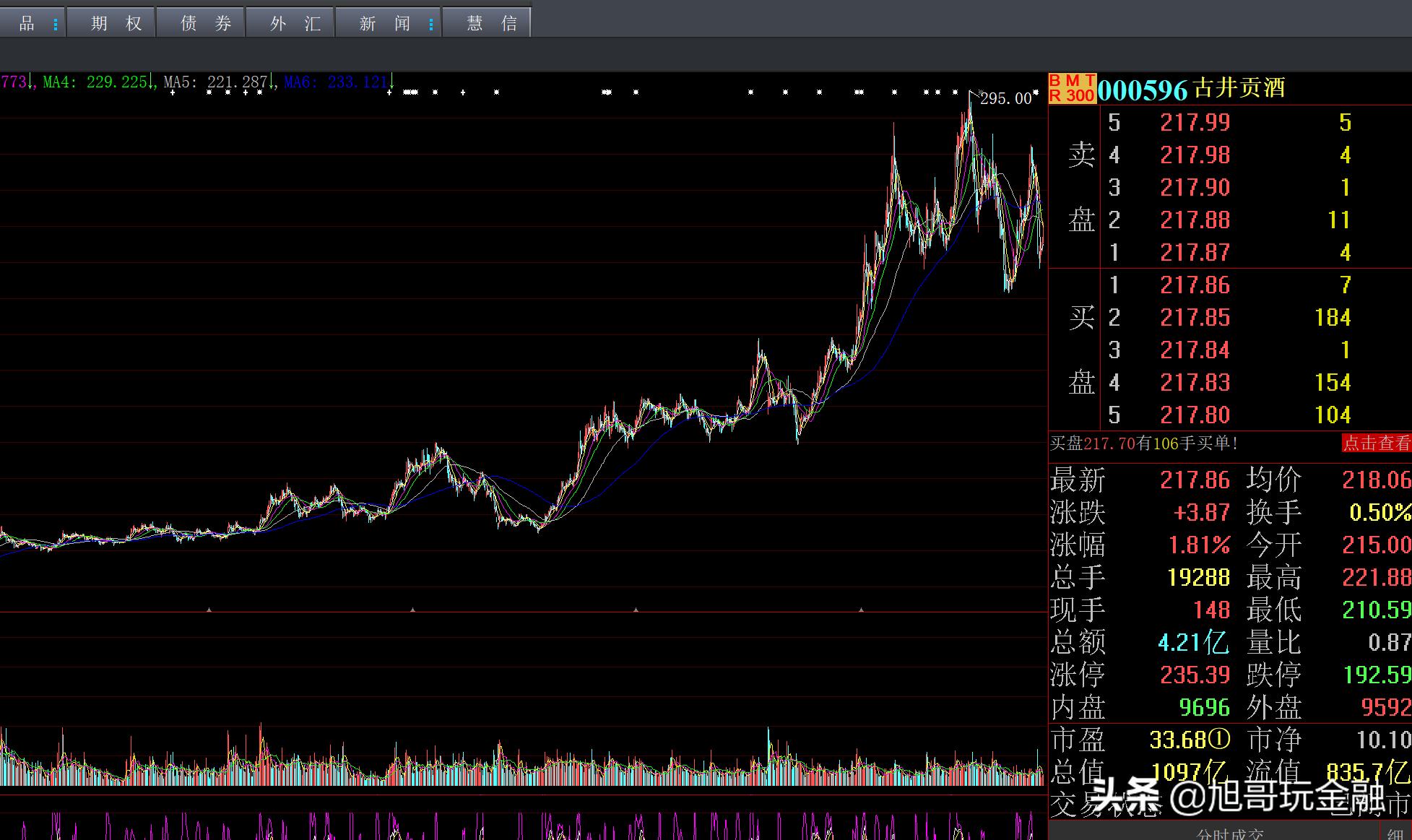This screenshot has height=840, width=1412.
Task: Switch to the 债券 (Bonds) tab
Action: (x=205, y=24)
